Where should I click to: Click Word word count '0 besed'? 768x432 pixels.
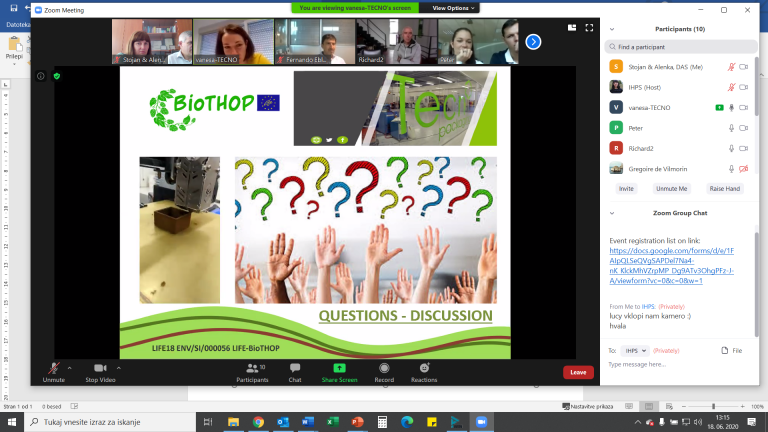(x=51, y=407)
